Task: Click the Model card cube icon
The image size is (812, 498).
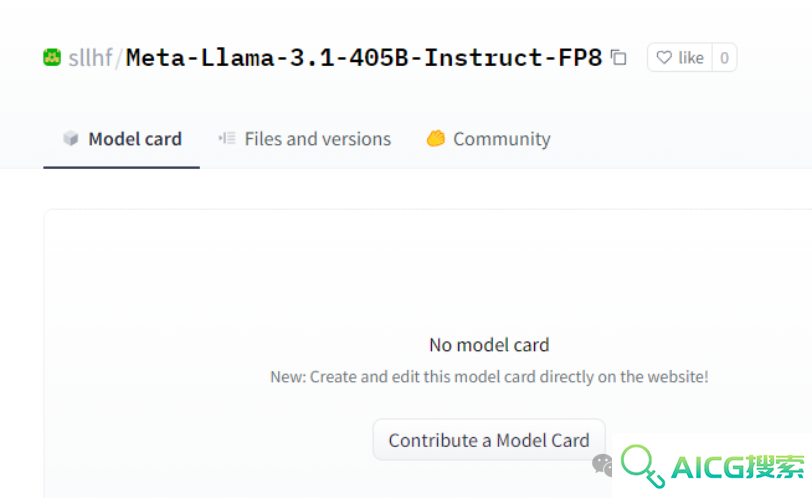Action: 70,139
